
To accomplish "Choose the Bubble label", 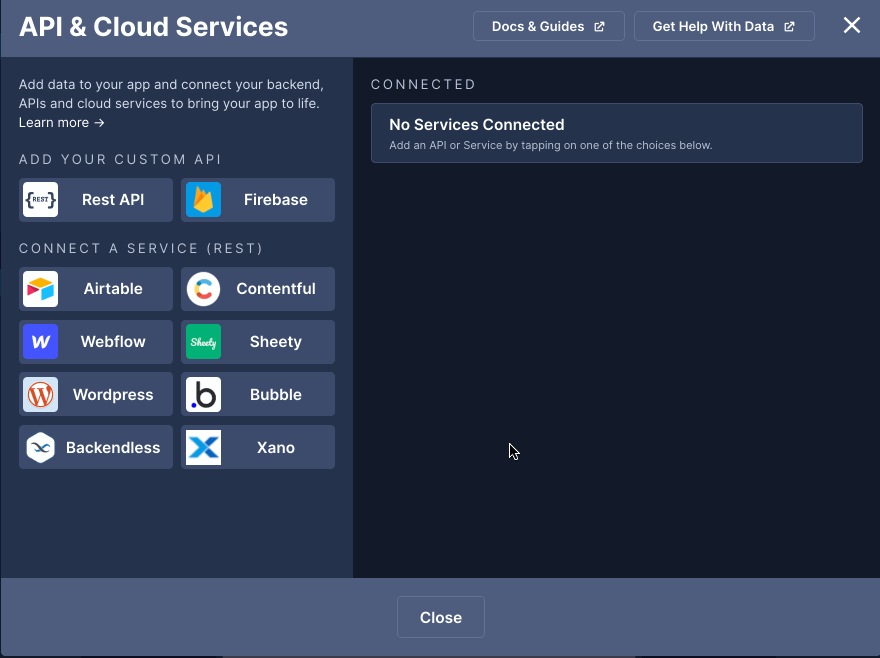I will 276,395.
